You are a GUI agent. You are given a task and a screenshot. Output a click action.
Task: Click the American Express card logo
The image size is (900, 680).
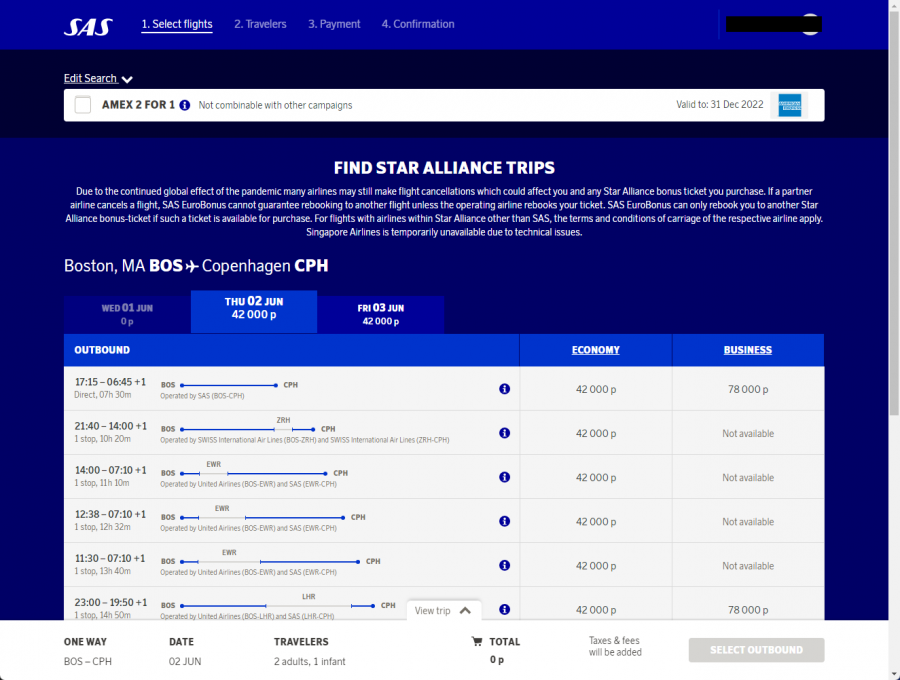(x=790, y=105)
